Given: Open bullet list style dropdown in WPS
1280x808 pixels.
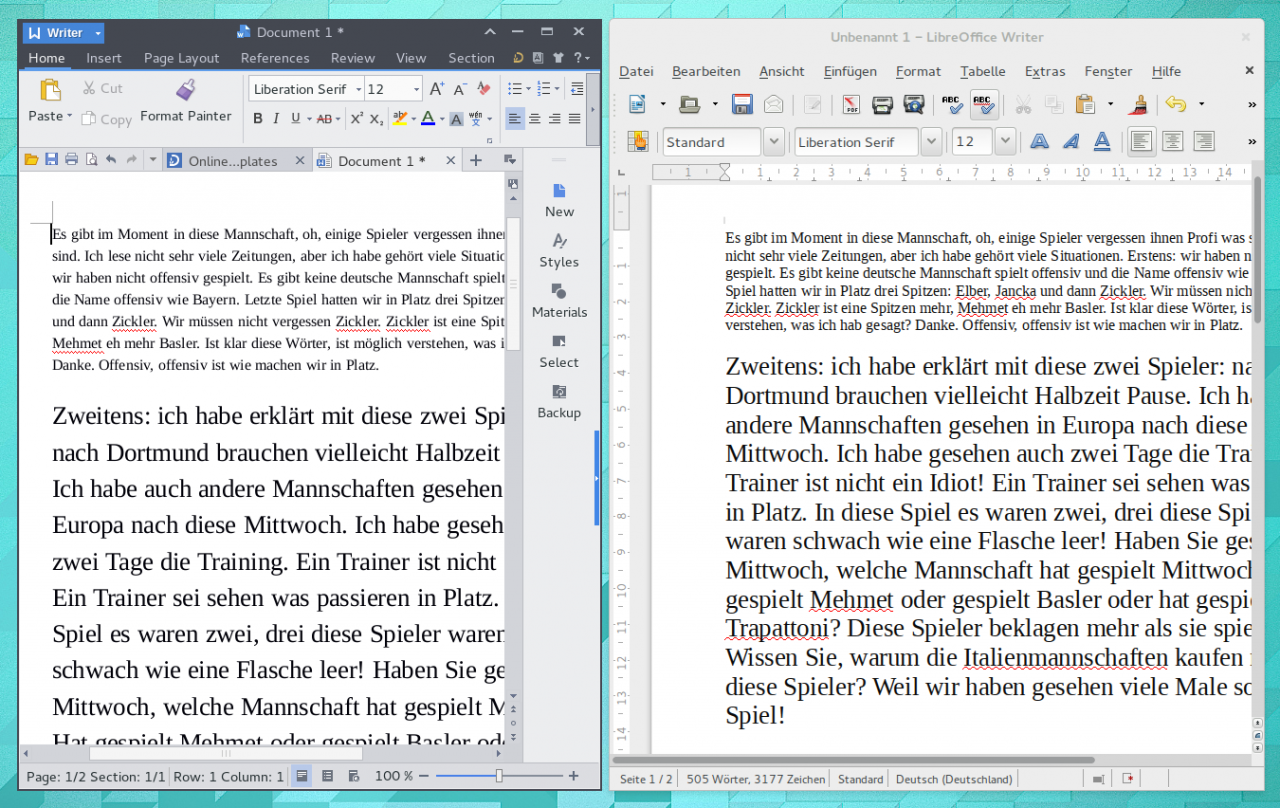Looking at the screenshot, I should (x=528, y=89).
